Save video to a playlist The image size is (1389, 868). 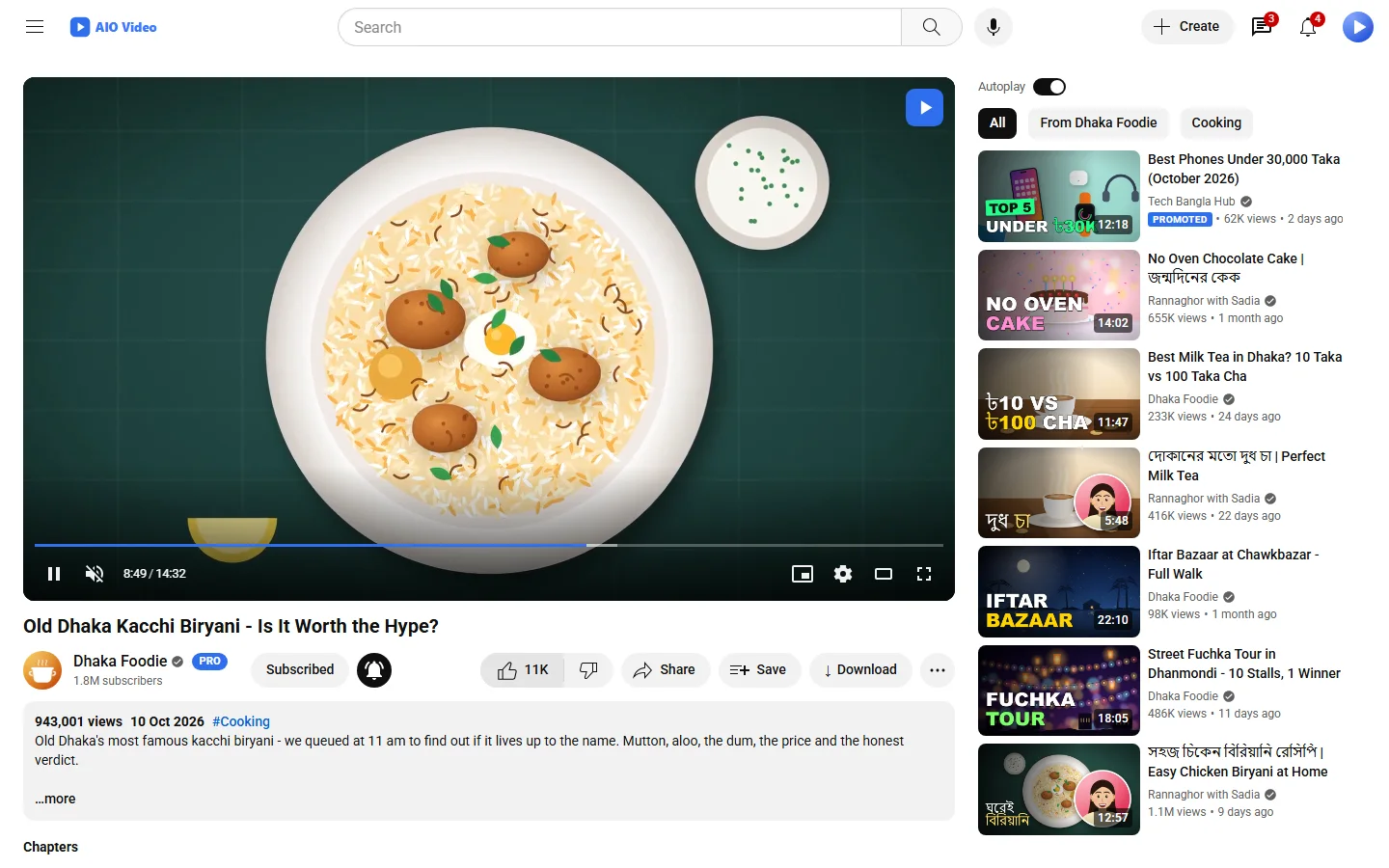pos(759,670)
